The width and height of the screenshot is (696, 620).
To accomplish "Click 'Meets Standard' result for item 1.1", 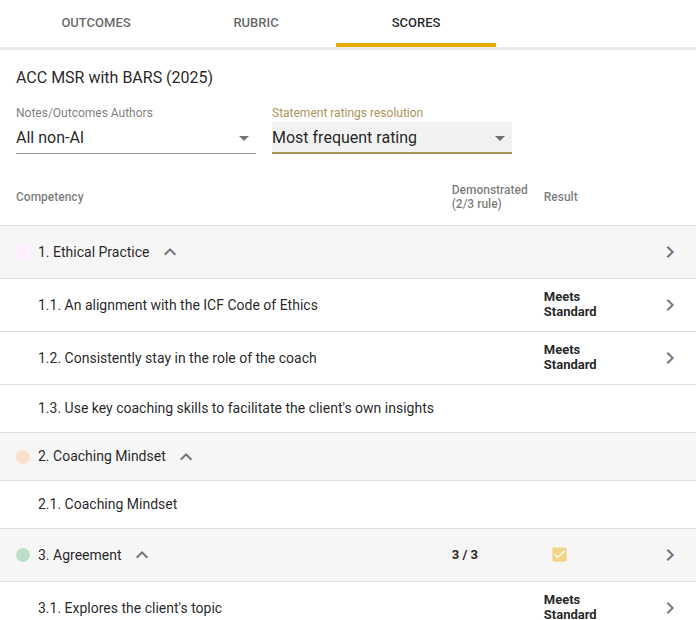I will coord(570,304).
